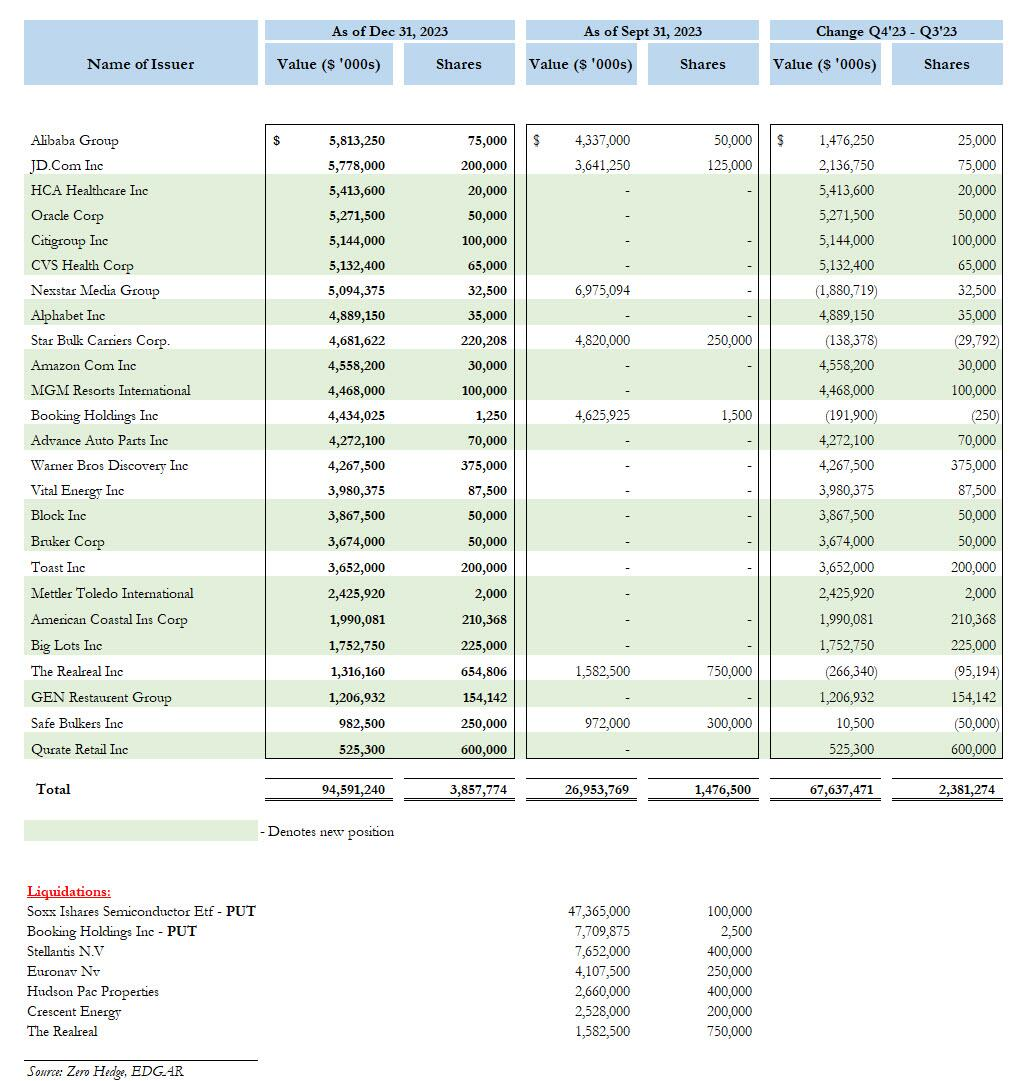The image size is (1018, 1081).
Task: Select the 'Bruker Corp' row label
Action: [x=68, y=541]
